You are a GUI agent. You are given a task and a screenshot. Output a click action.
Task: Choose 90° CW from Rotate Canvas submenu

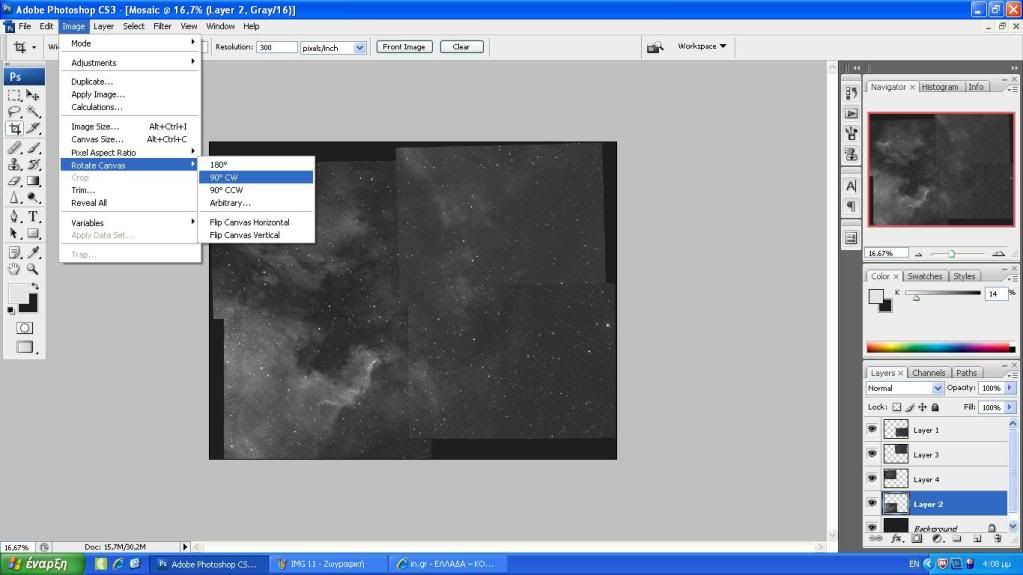tap(224, 177)
